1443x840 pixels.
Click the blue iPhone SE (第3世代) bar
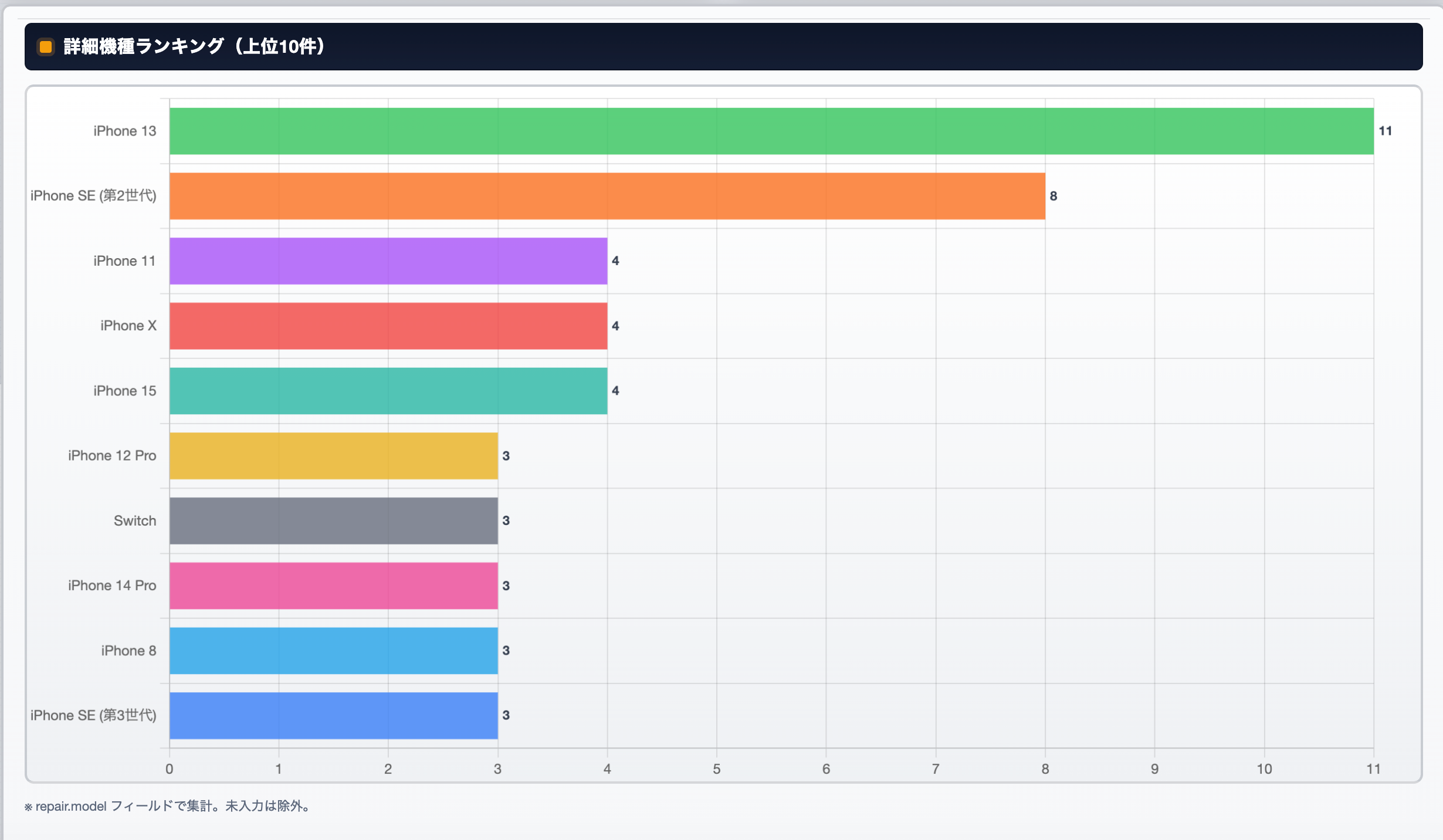(334, 716)
